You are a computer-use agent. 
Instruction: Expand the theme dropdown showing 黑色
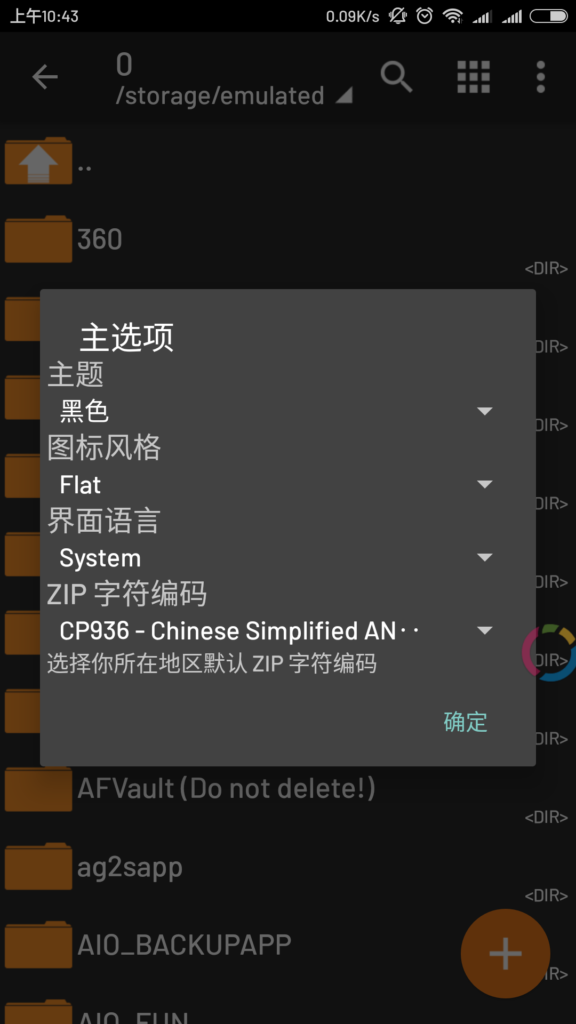click(276, 411)
